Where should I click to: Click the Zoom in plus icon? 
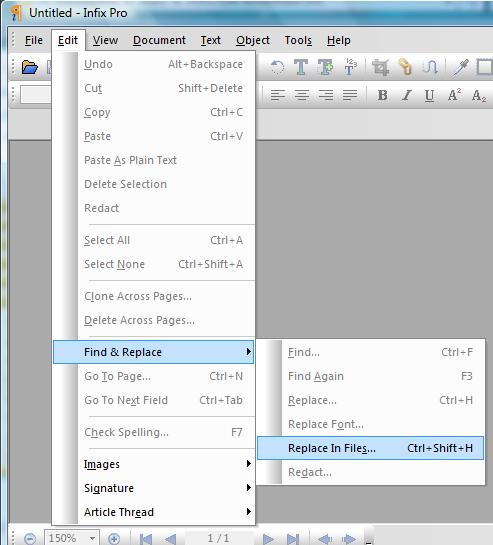[x=114, y=539]
